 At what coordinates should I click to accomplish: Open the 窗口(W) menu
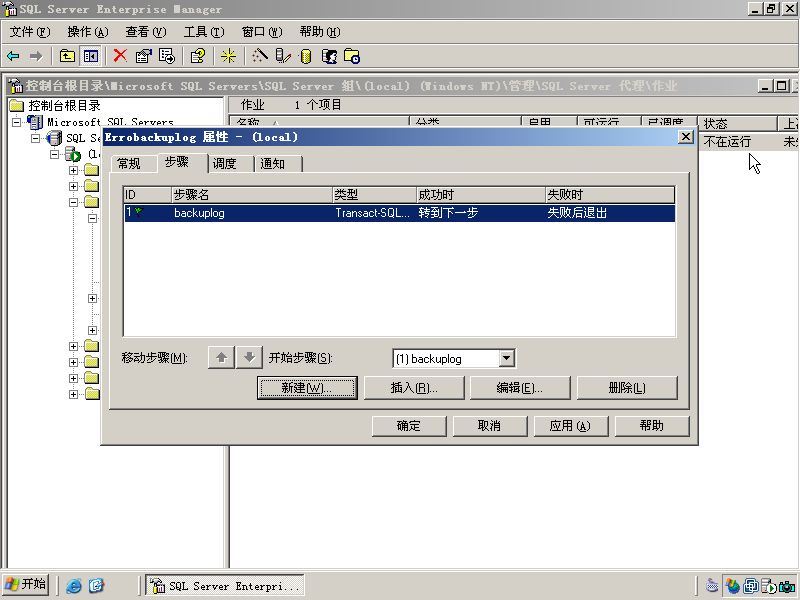(262, 32)
